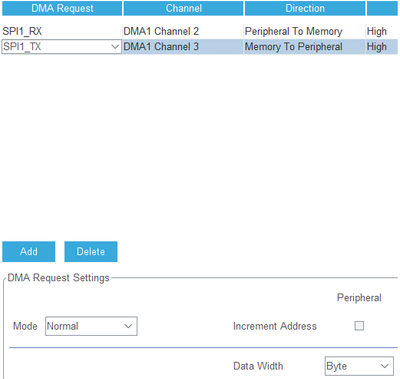This screenshot has height=379, width=400.
Task: Click High priority in SPI1_TX row
Action: point(382,47)
